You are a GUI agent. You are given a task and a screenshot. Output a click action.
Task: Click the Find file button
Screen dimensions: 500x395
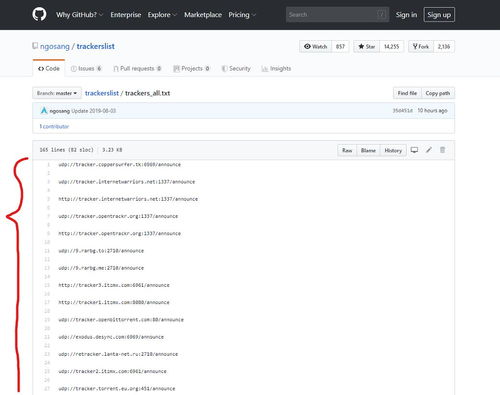click(x=407, y=93)
